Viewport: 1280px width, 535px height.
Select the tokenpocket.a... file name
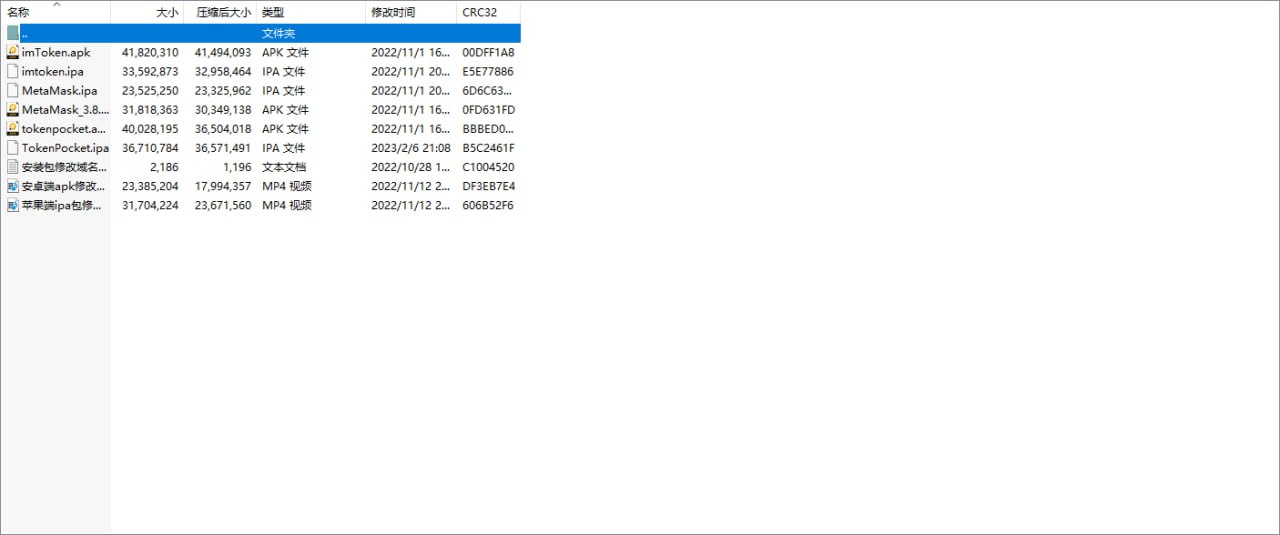tap(64, 128)
